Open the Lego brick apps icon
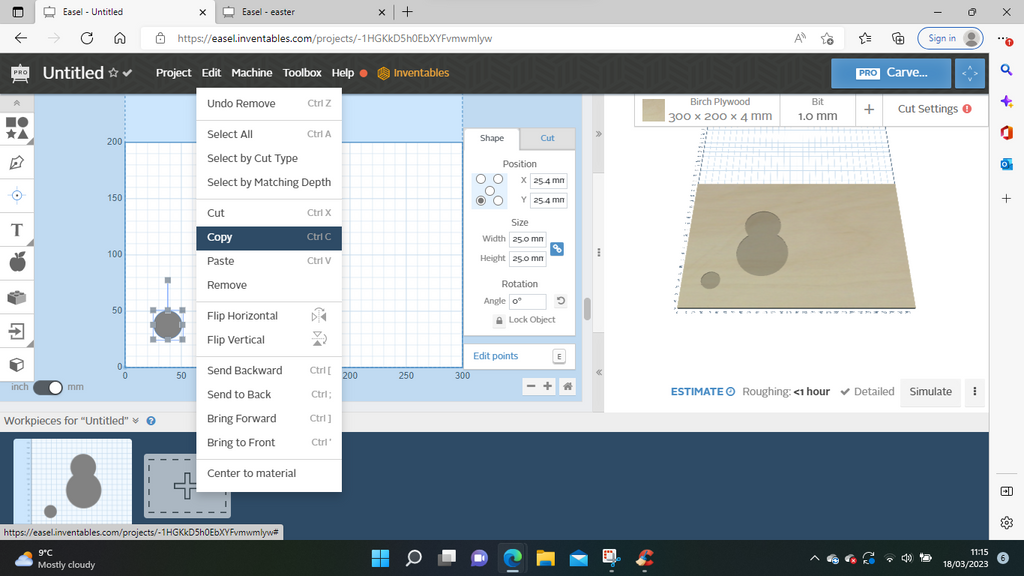Image resolution: width=1024 pixels, height=576 pixels. pyautogui.click(x=17, y=297)
